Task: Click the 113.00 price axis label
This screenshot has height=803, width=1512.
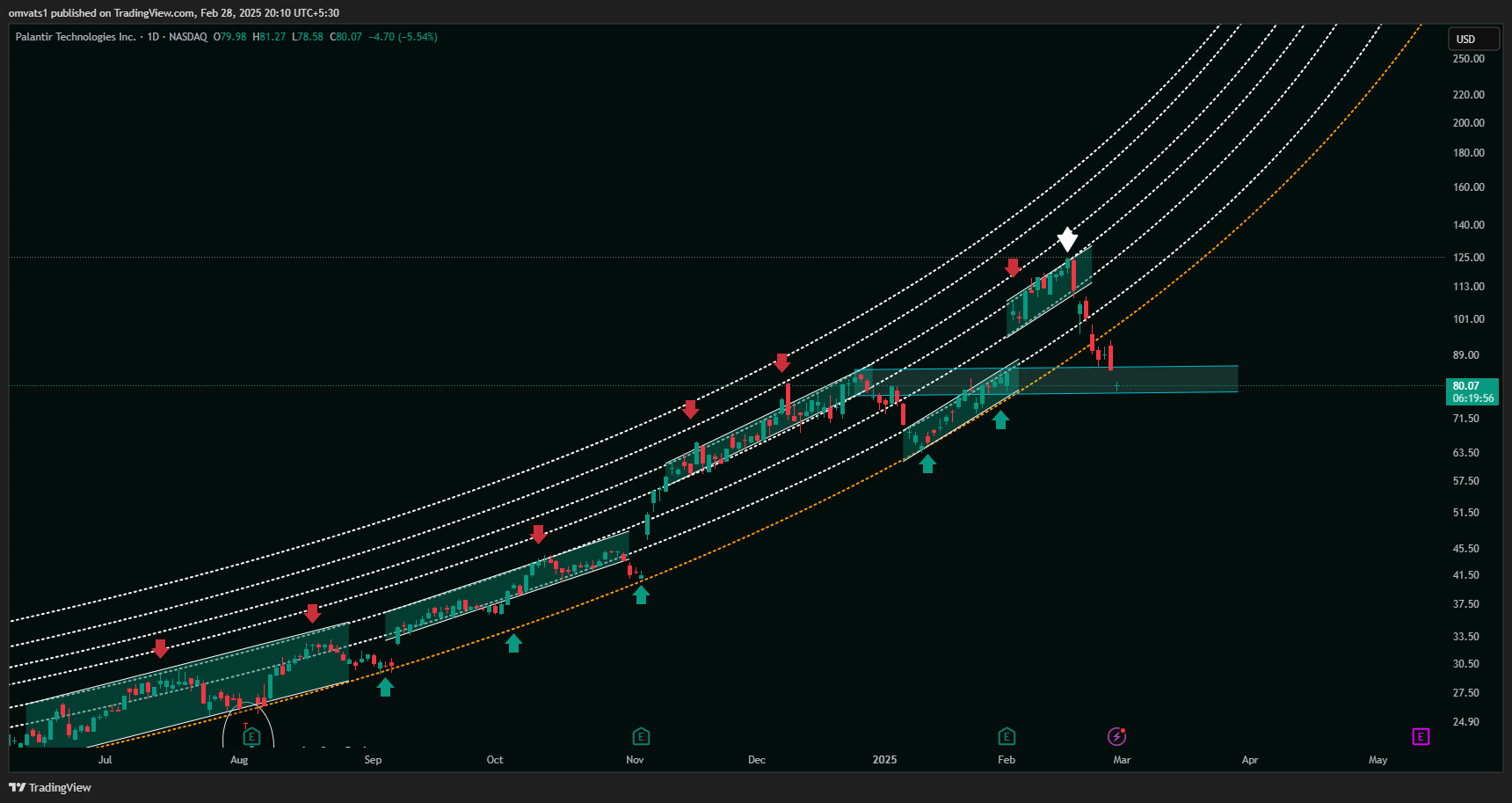Action: point(1468,287)
